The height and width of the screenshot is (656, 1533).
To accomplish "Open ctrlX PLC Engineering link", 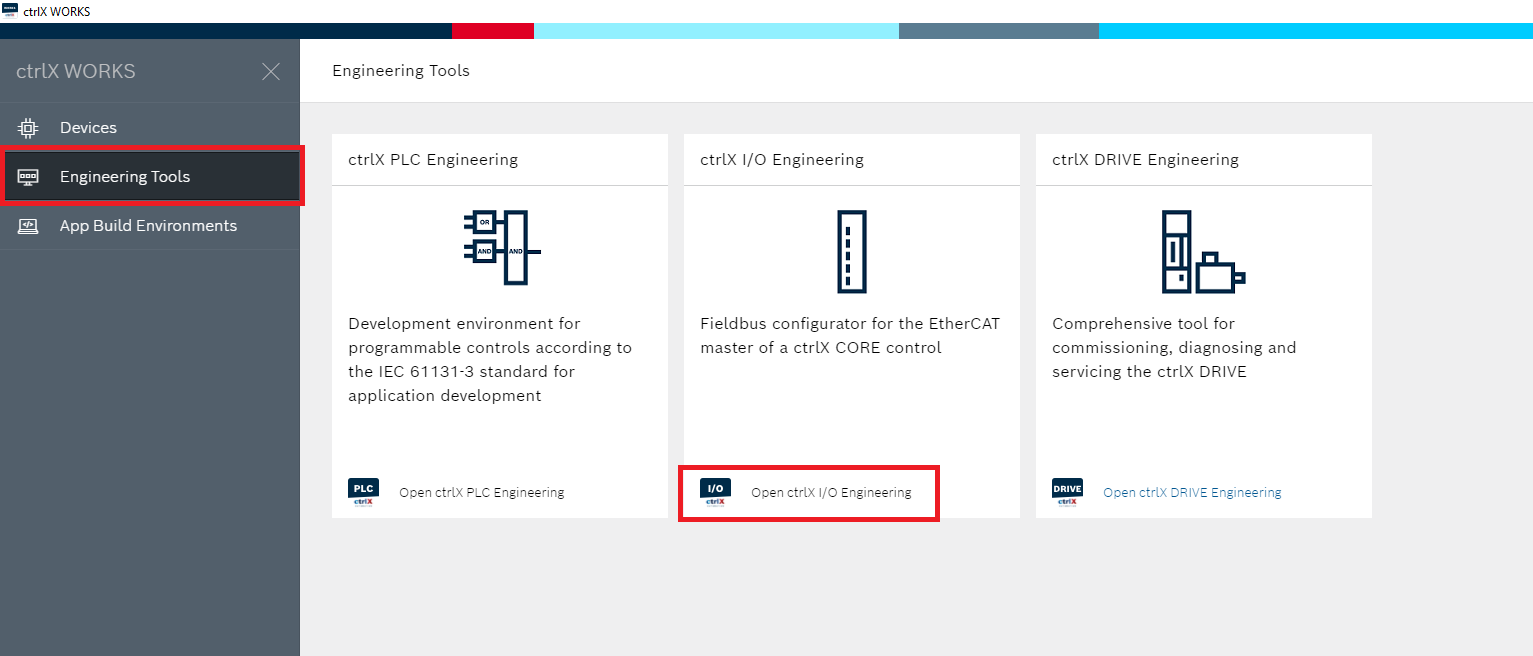I will (481, 493).
